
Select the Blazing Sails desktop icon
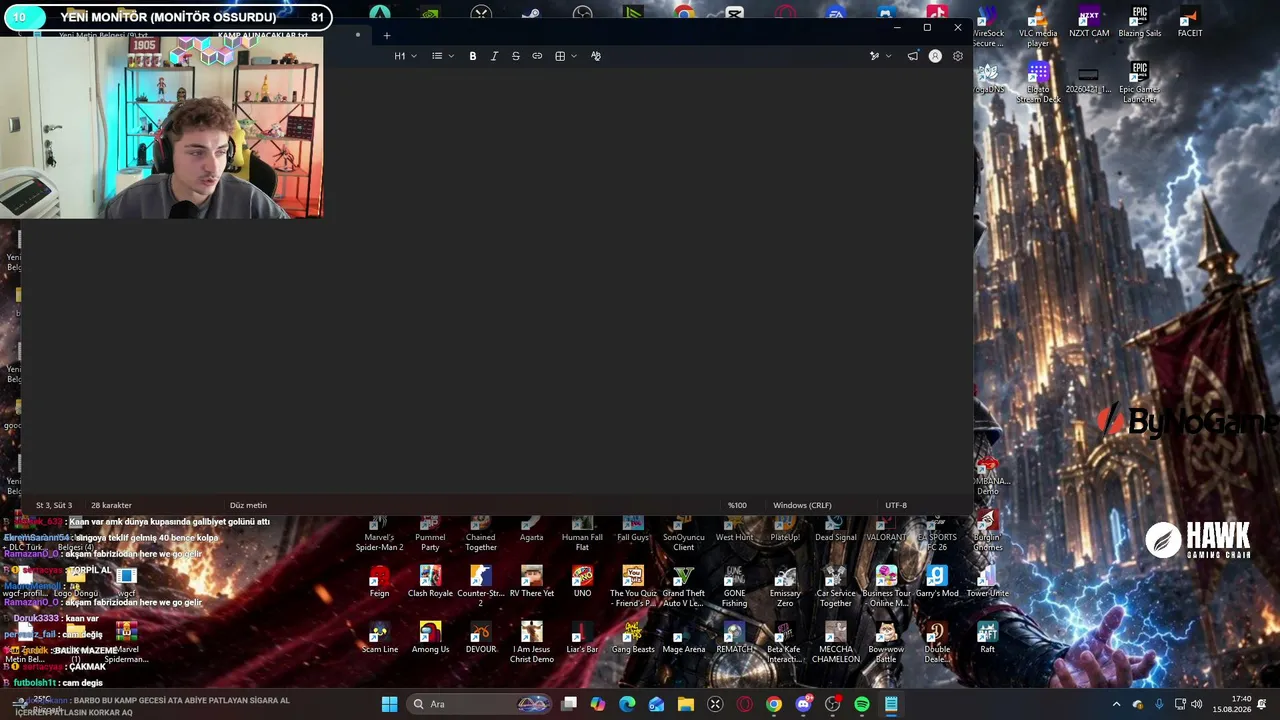point(1140,23)
